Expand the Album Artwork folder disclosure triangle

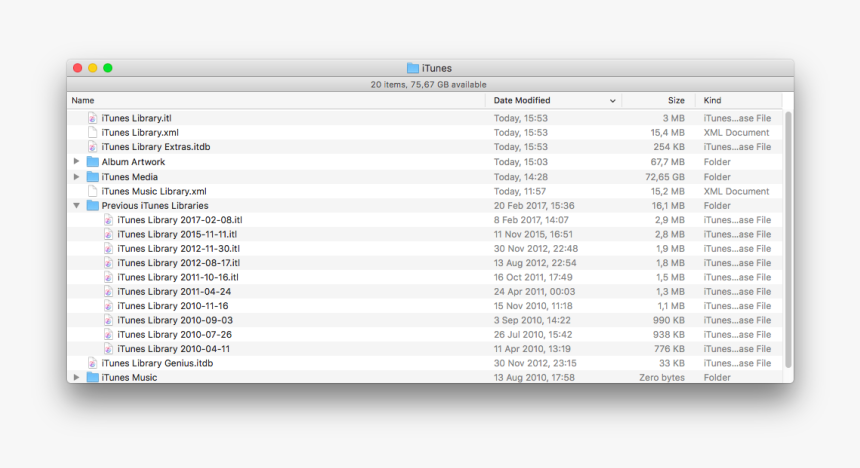(76, 161)
